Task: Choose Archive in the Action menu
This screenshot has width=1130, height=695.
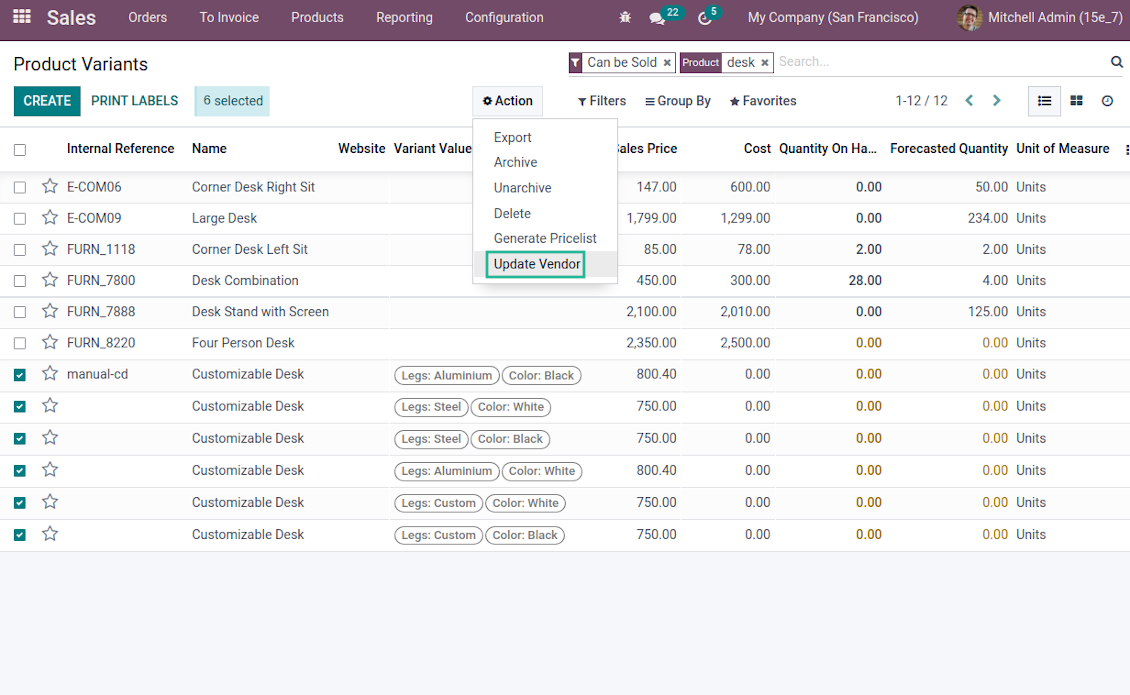Action: [x=515, y=162]
